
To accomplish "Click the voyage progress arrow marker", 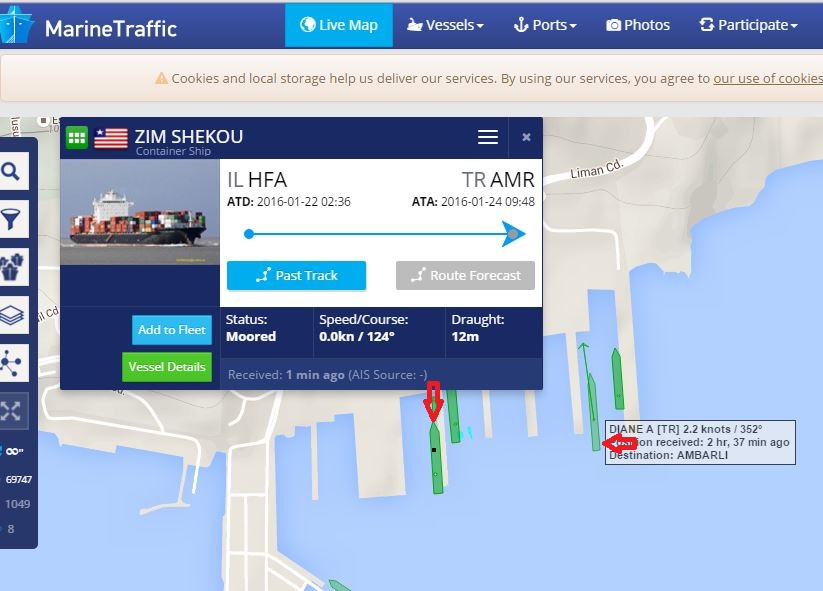I will coord(513,234).
